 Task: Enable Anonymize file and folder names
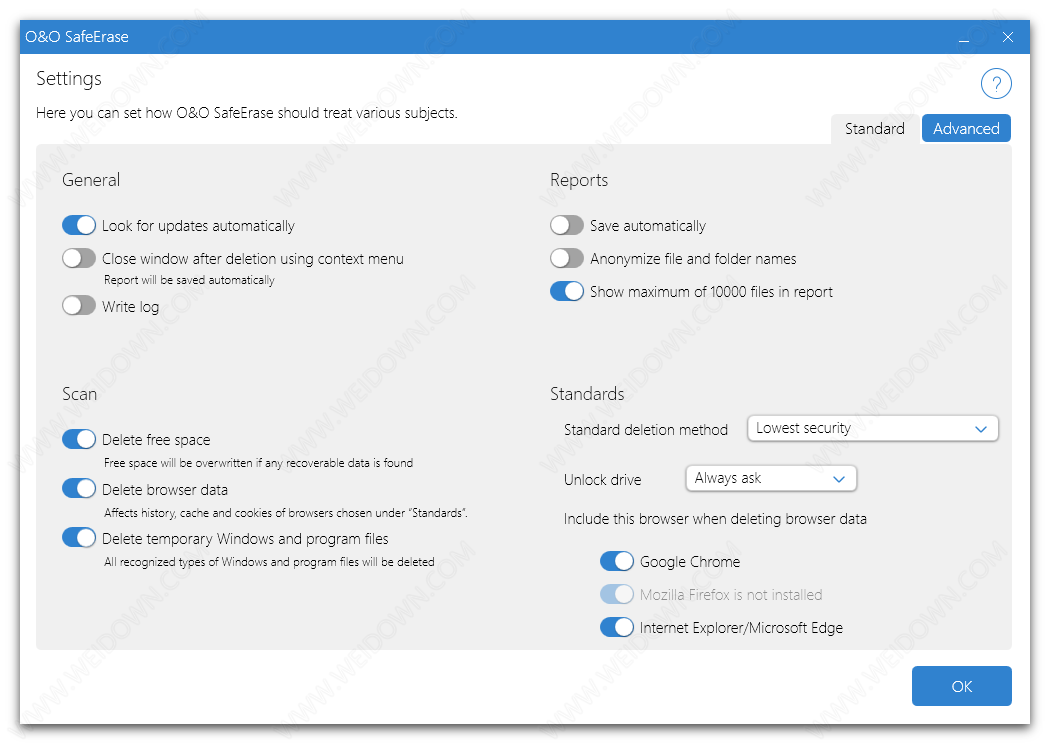point(567,258)
